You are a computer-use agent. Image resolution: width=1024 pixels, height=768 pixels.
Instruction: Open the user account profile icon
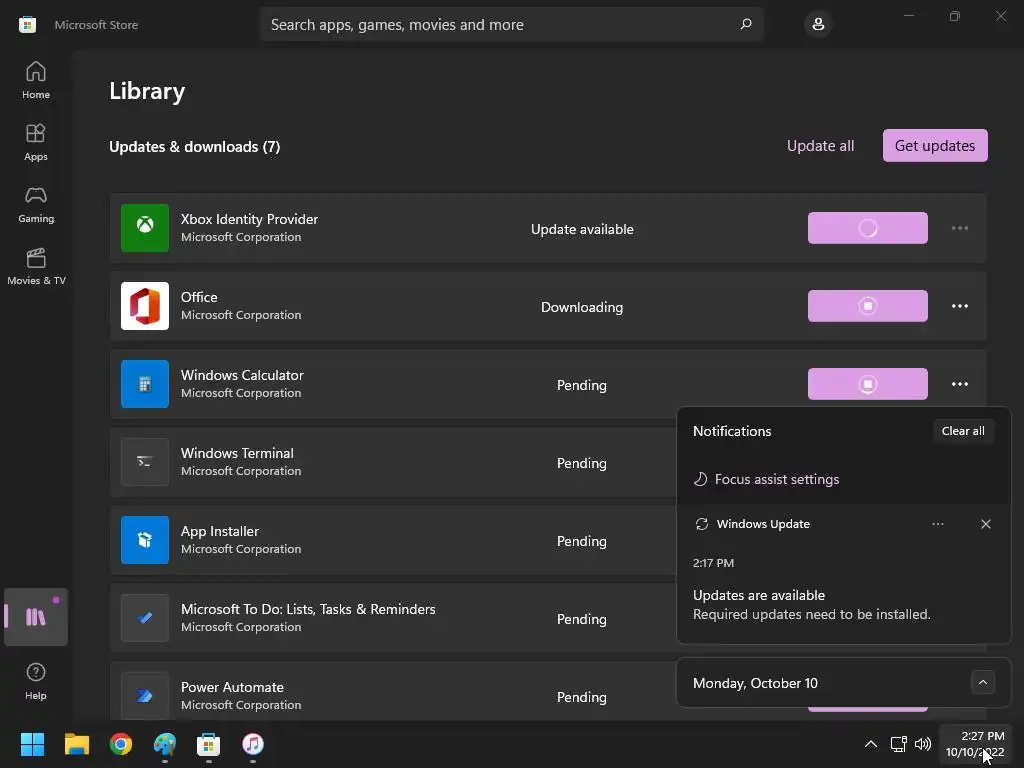818,24
